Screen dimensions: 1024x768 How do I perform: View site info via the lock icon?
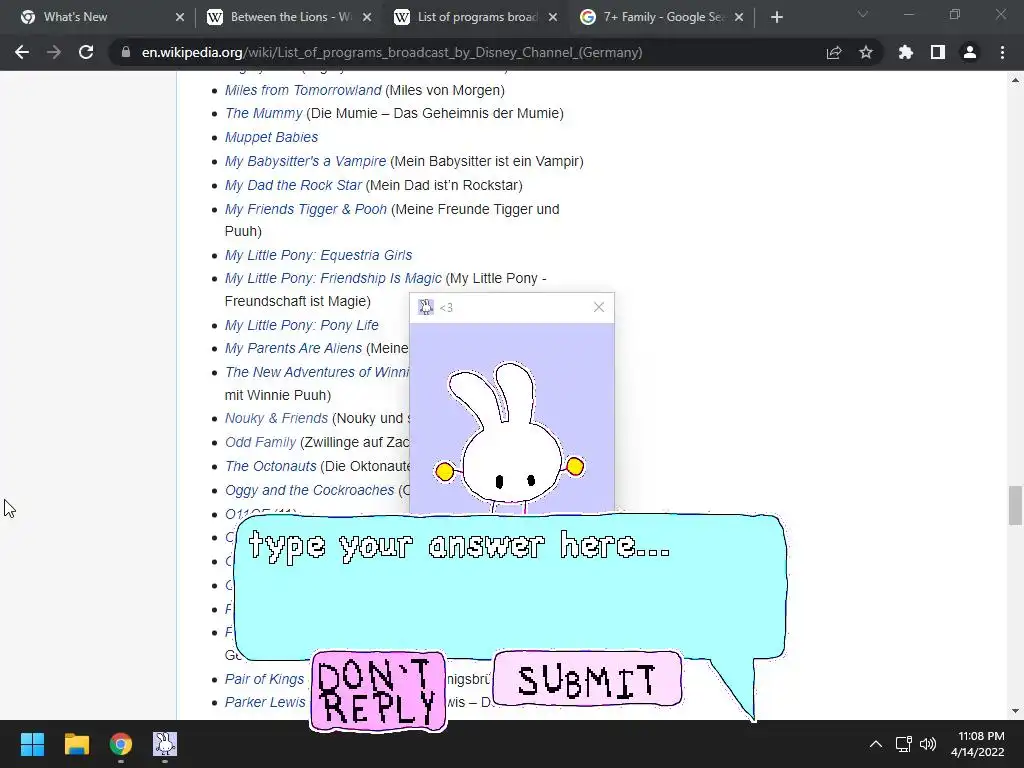(126, 52)
